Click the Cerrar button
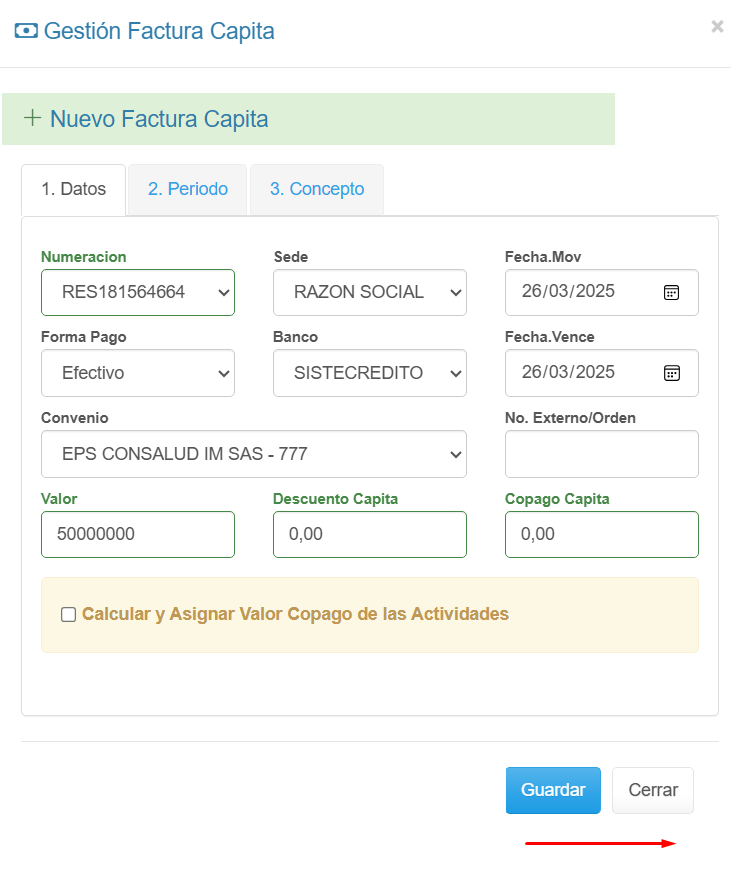731x874 pixels. click(x=653, y=790)
